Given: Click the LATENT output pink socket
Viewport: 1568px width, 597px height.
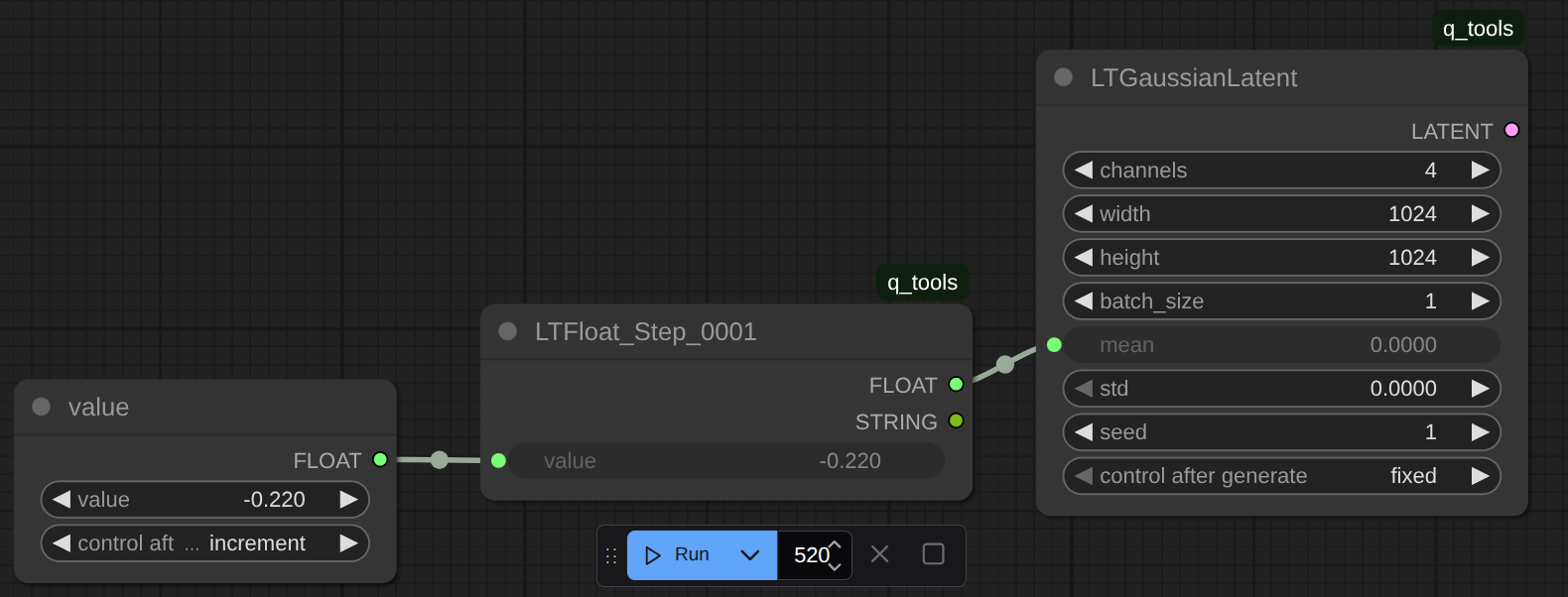Looking at the screenshot, I should (1511, 130).
